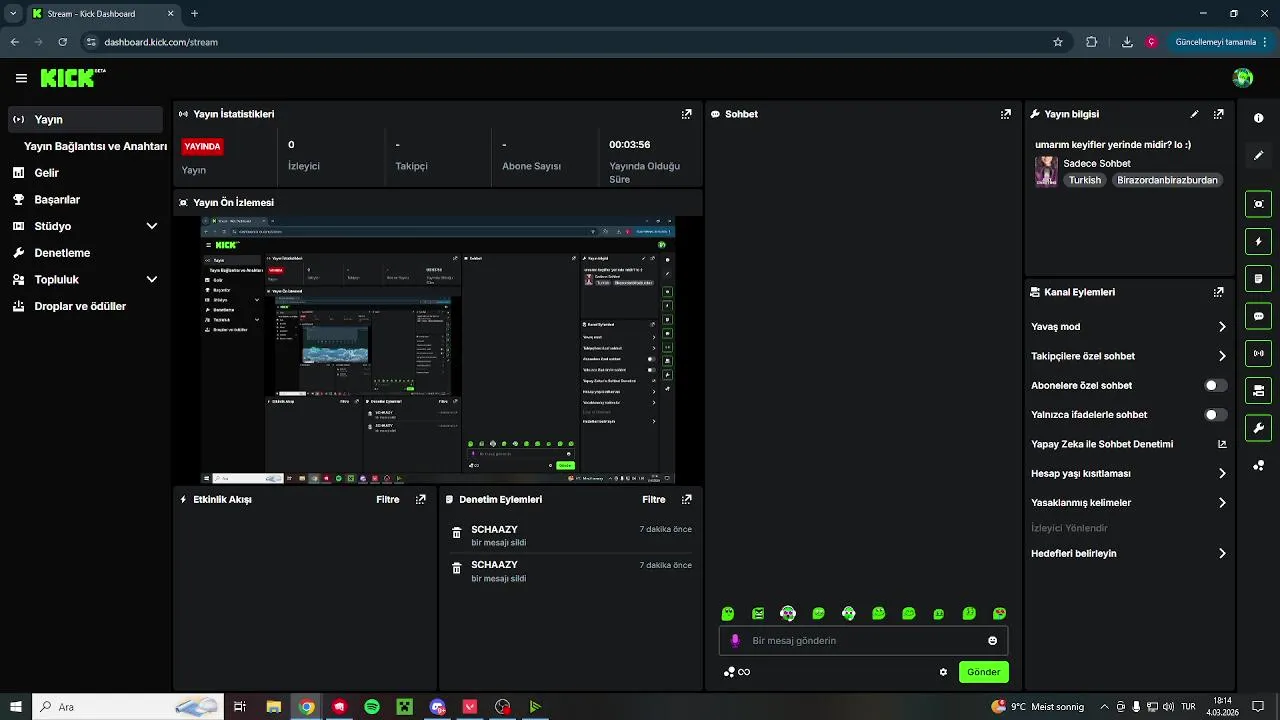Open Windows Start menu
The width and height of the screenshot is (1280, 720).
coord(16,707)
